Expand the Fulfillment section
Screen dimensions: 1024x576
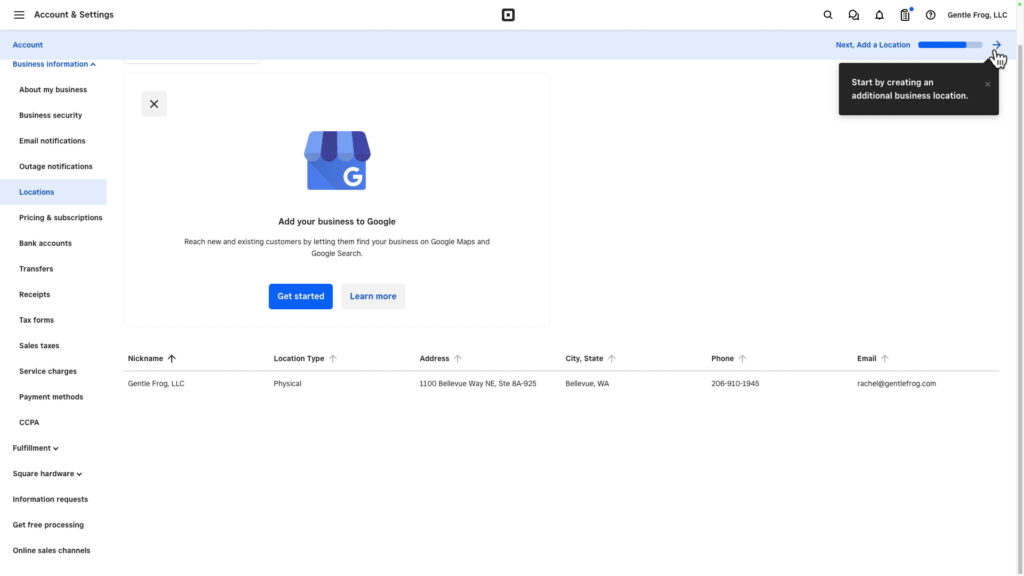coord(36,448)
